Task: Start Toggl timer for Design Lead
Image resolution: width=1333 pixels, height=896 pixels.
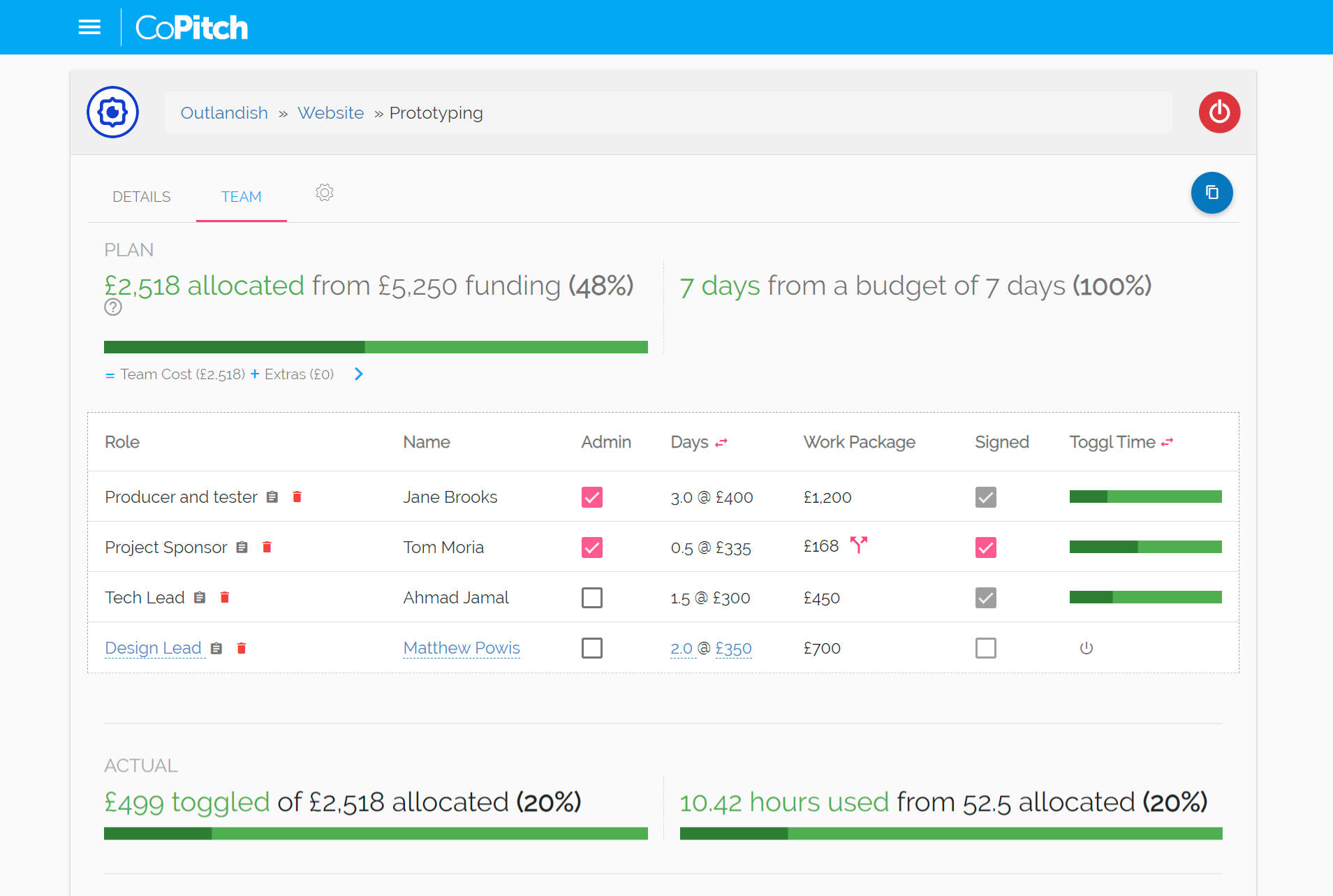Action: pyautogui.click(x=1086, y=648)
